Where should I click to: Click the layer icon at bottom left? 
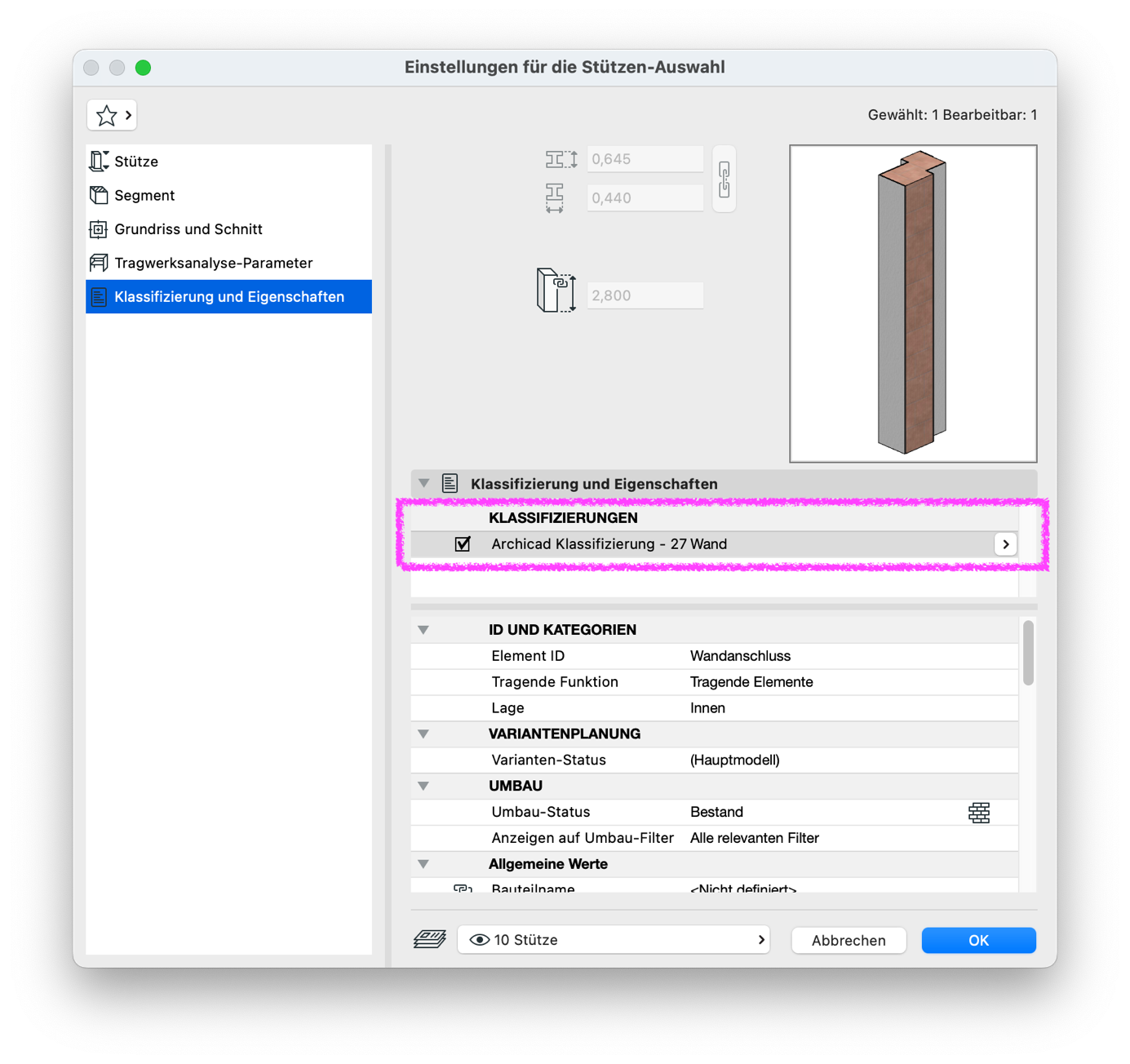click(430, 940)
